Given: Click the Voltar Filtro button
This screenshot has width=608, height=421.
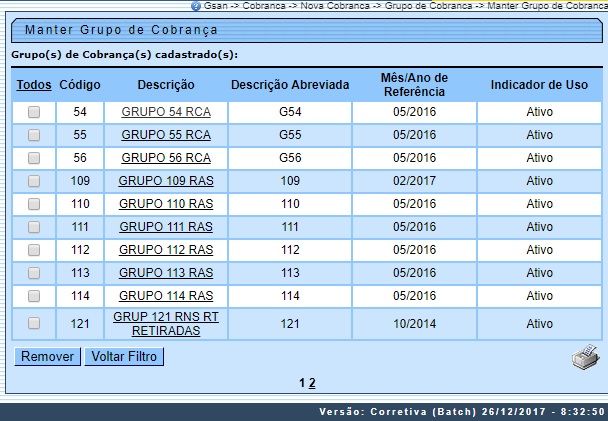Looking at the screenshot, I should pos(124,356).
